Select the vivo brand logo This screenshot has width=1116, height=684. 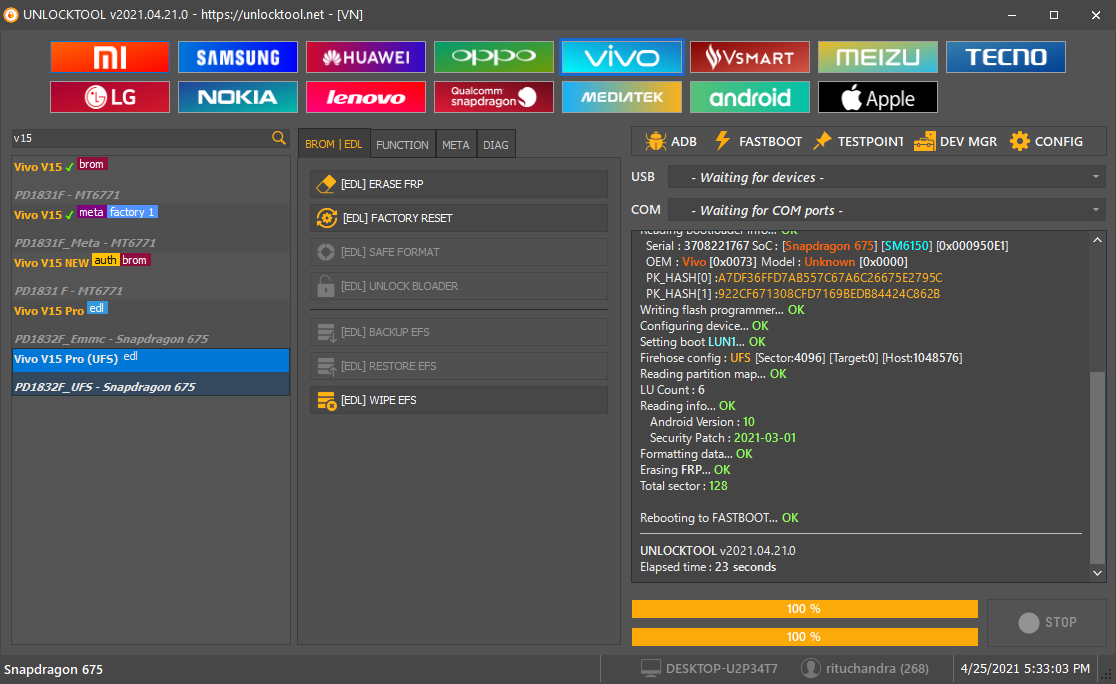point(622,57)
